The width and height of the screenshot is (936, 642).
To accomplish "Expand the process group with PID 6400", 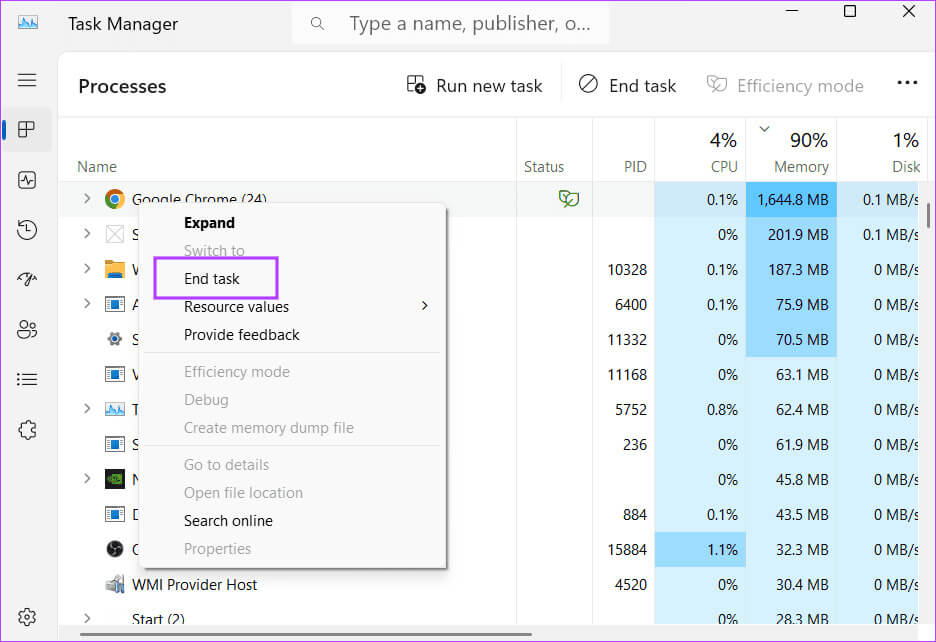I will coord(87,304).
